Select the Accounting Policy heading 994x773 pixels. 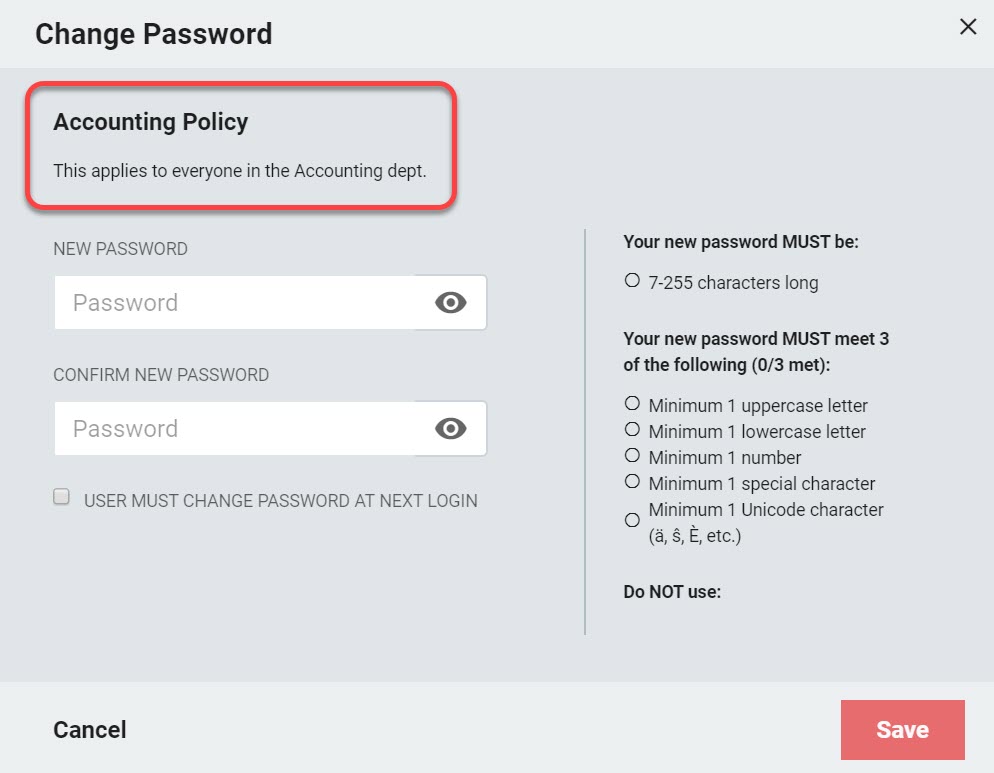point(151,122)
